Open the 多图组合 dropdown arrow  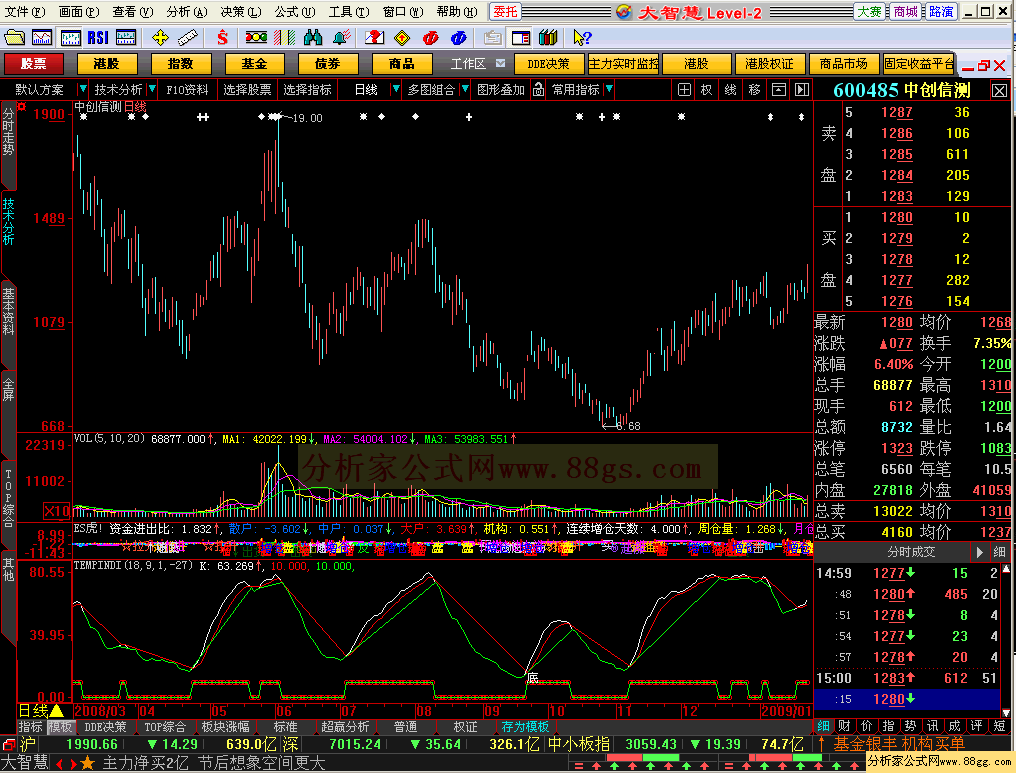point(464,89)
